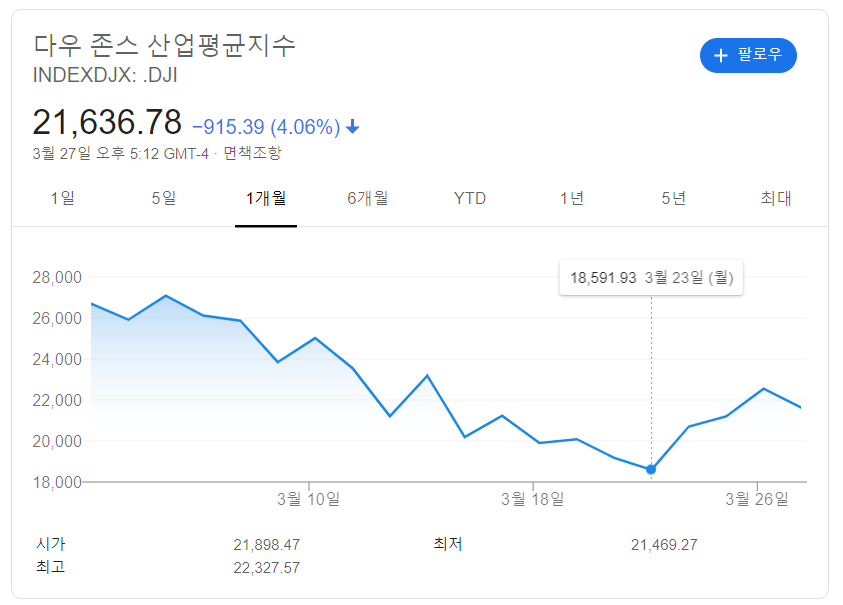Click the INDEXDJX: .DJI ticker label
The height and width of the screenshot is (605, 843).
pos(102,75)
